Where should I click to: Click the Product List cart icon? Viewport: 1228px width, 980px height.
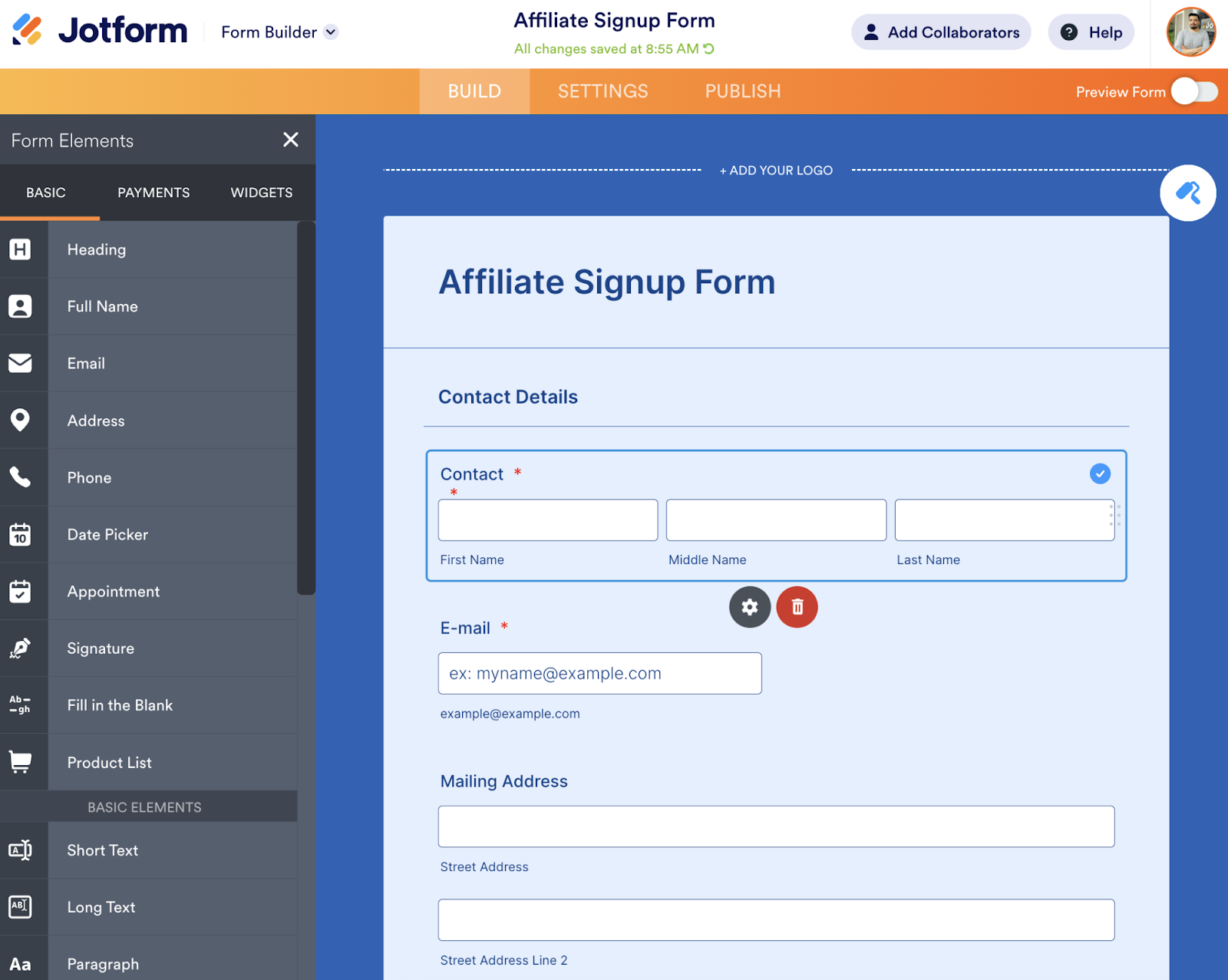coord(21,762)
